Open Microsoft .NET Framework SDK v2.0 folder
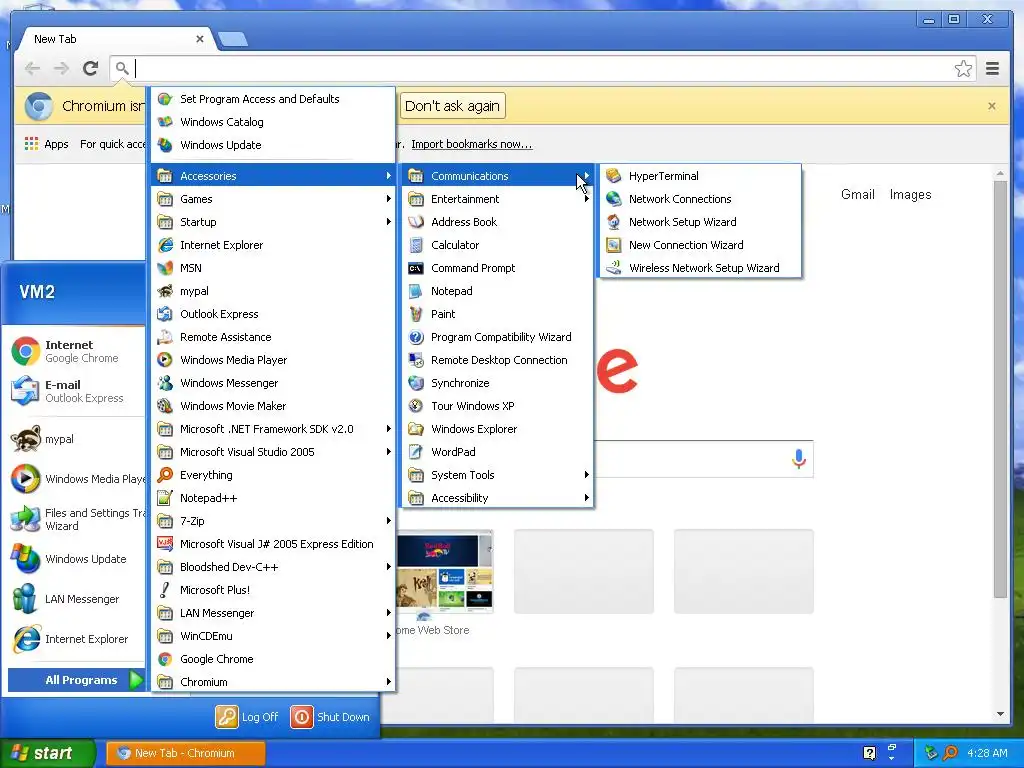Viewport: 1024px width, 768px height. coord(273,429)
